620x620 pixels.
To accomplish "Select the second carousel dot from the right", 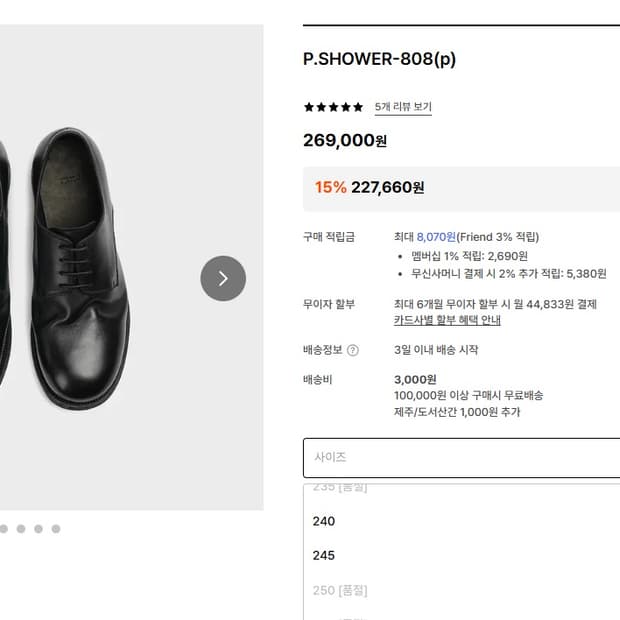I will 38,528.
